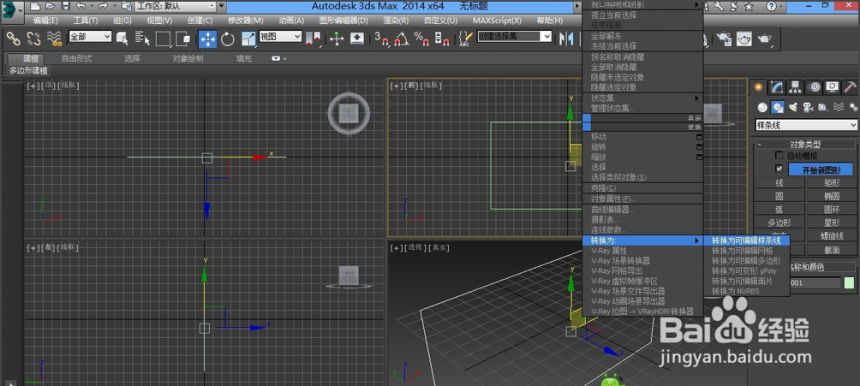The height and width of the screenshot is (386, 860).
Task: Click the Select and Manipulate icon
Action: coord(337,38)
